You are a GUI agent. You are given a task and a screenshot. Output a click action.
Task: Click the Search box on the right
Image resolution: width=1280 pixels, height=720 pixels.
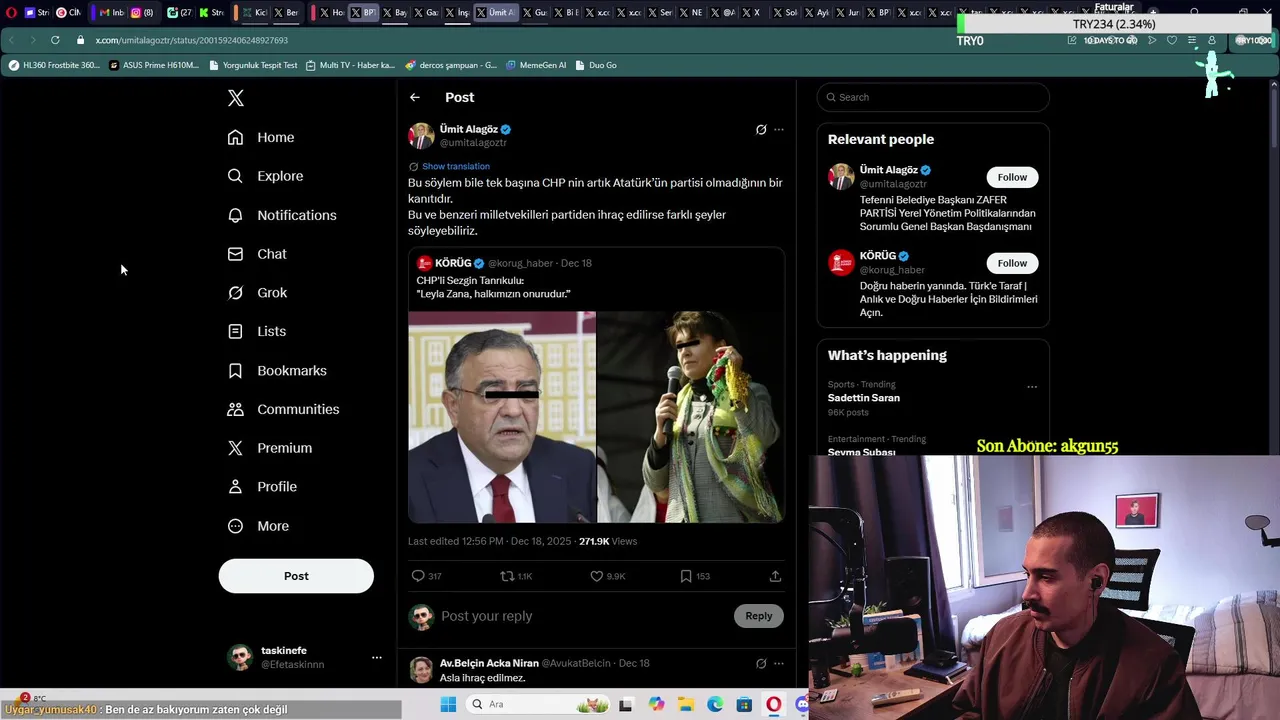(x=933, y=97)
